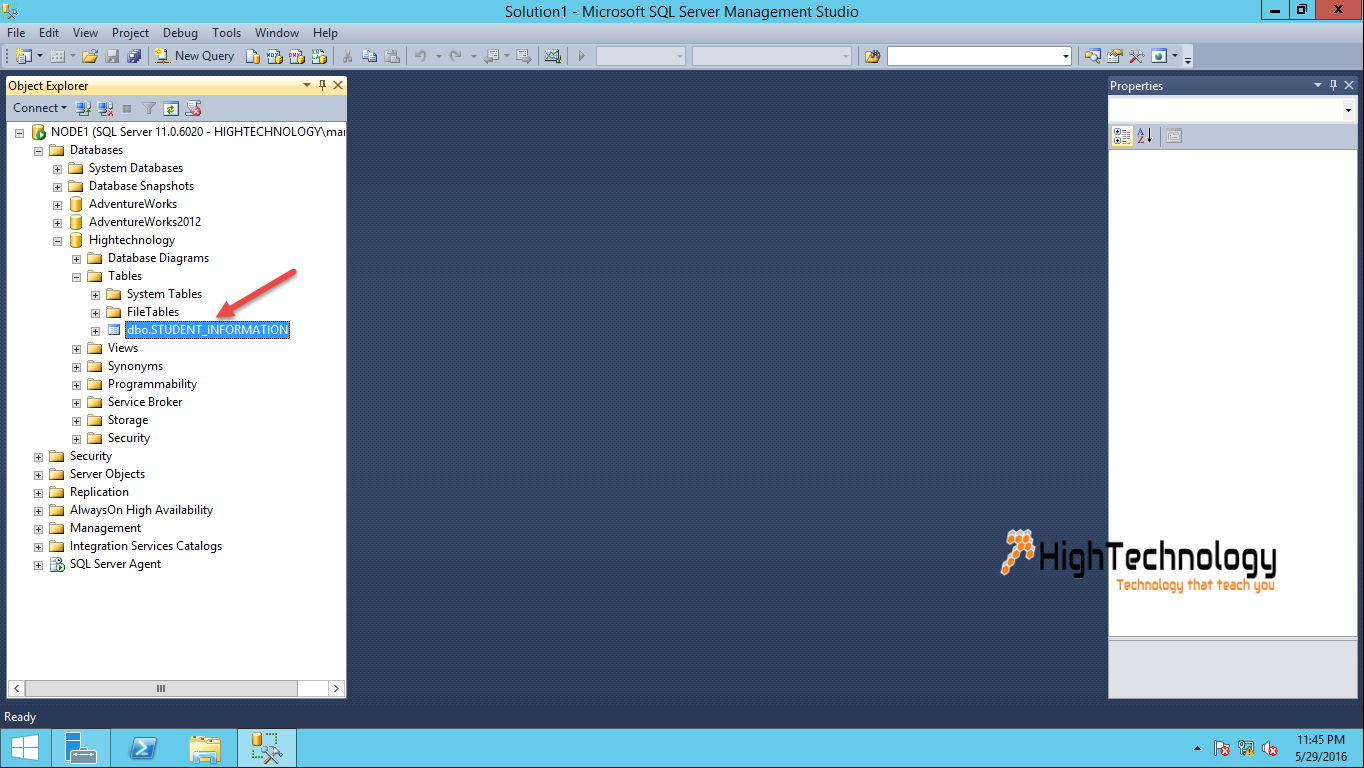This screenshot has width=1364, height=768.
Task: Click the Object Explorer horizontal scrollbar thumb
Action: (x=160, y=689)
